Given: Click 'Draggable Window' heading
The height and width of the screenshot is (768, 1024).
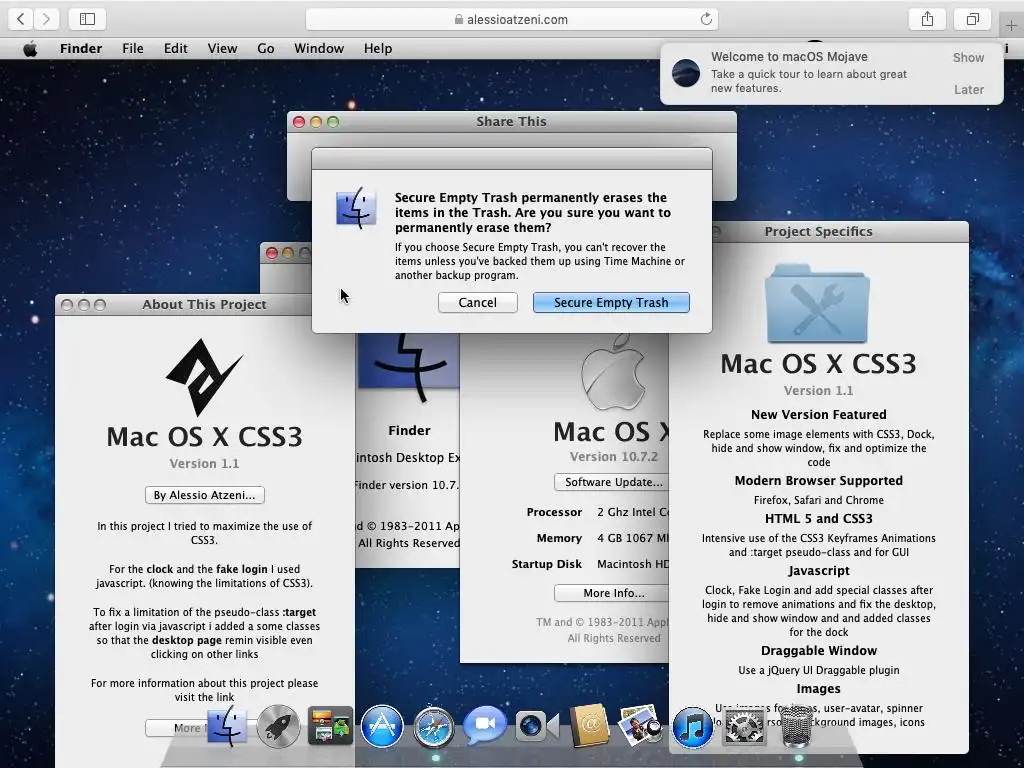Looking at the screenshot, I should click(819, 650).
